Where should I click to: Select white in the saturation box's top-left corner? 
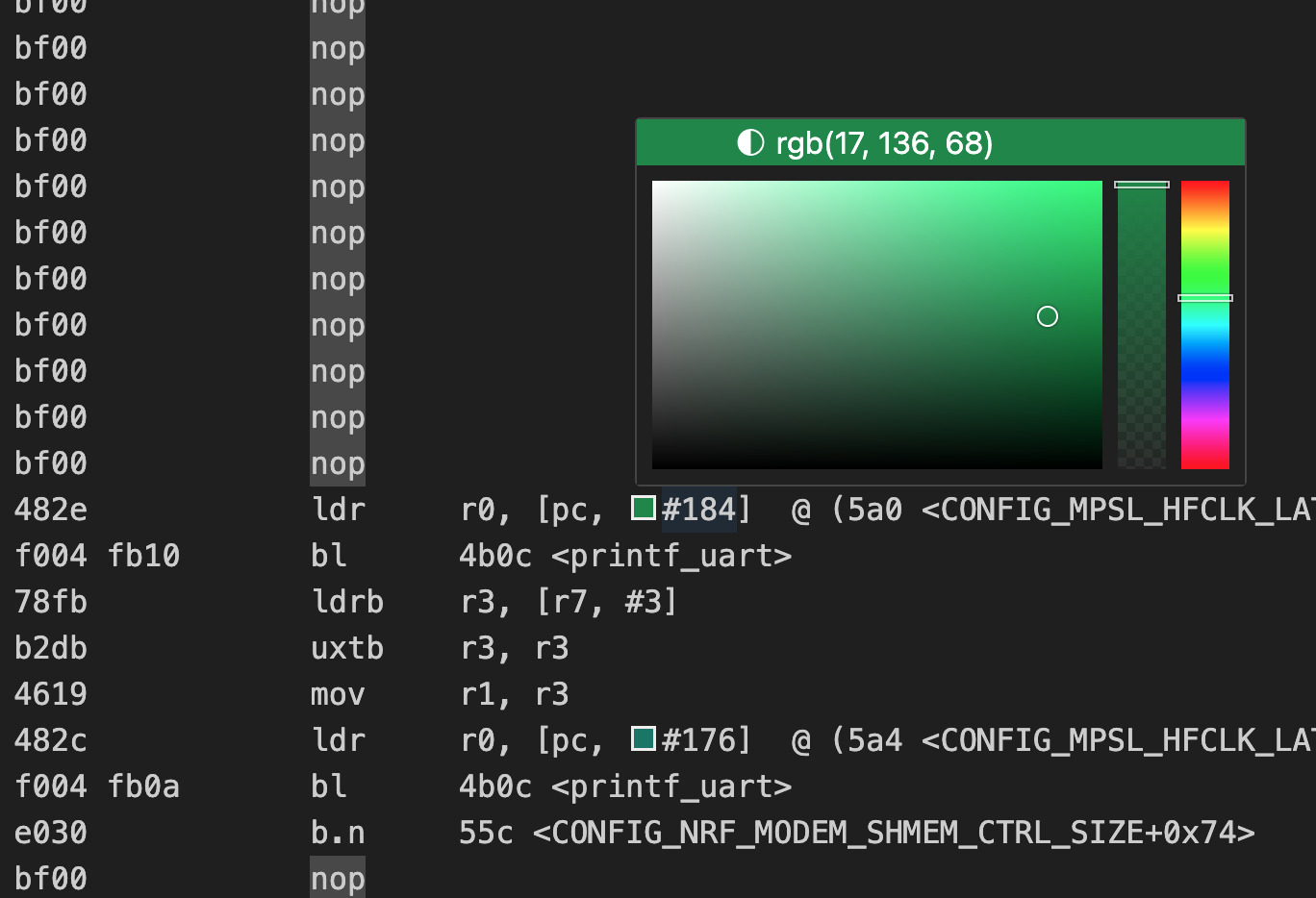654,183
